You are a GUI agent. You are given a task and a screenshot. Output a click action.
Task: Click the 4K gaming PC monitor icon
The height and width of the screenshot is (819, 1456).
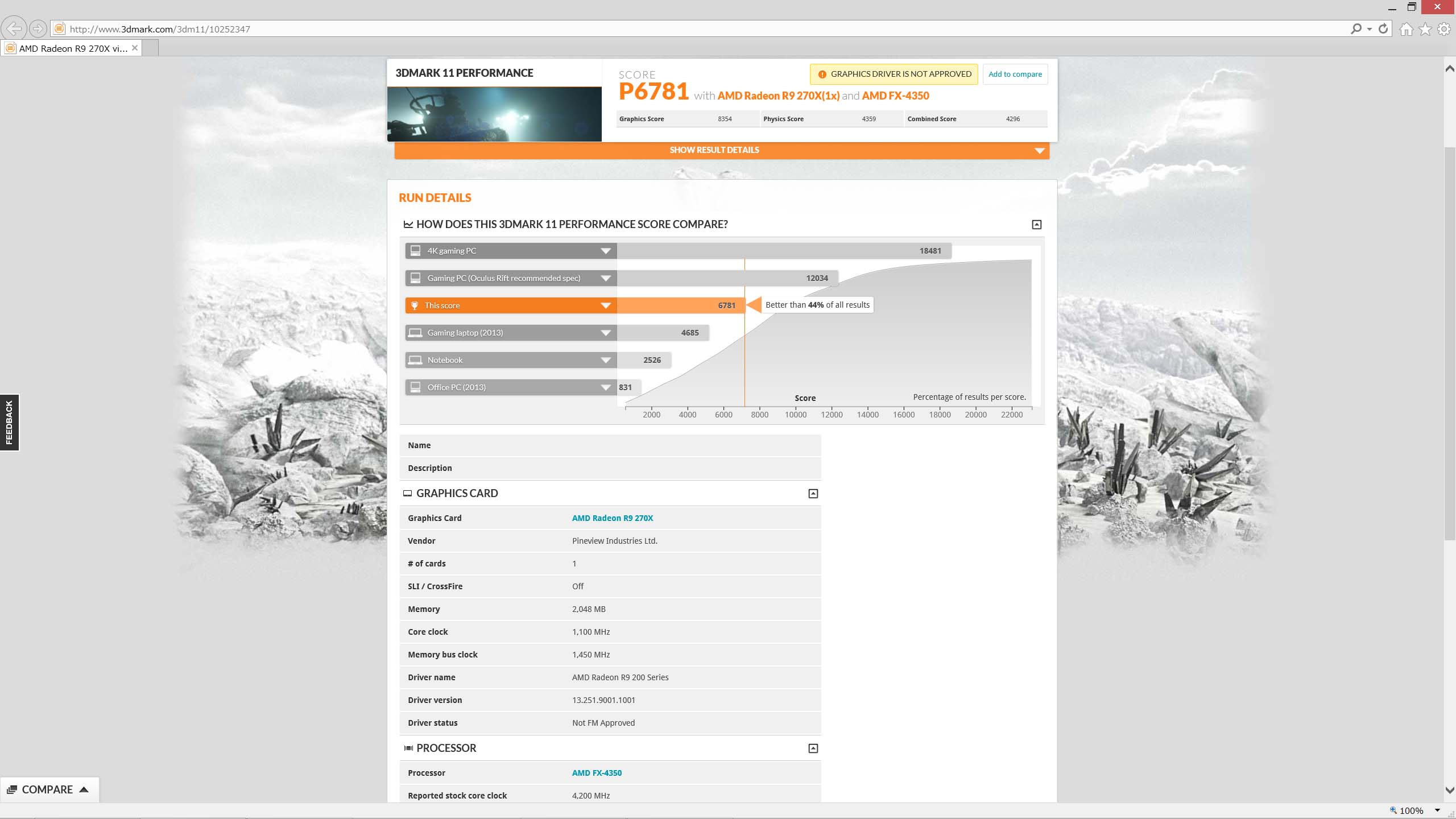(416, 251)
